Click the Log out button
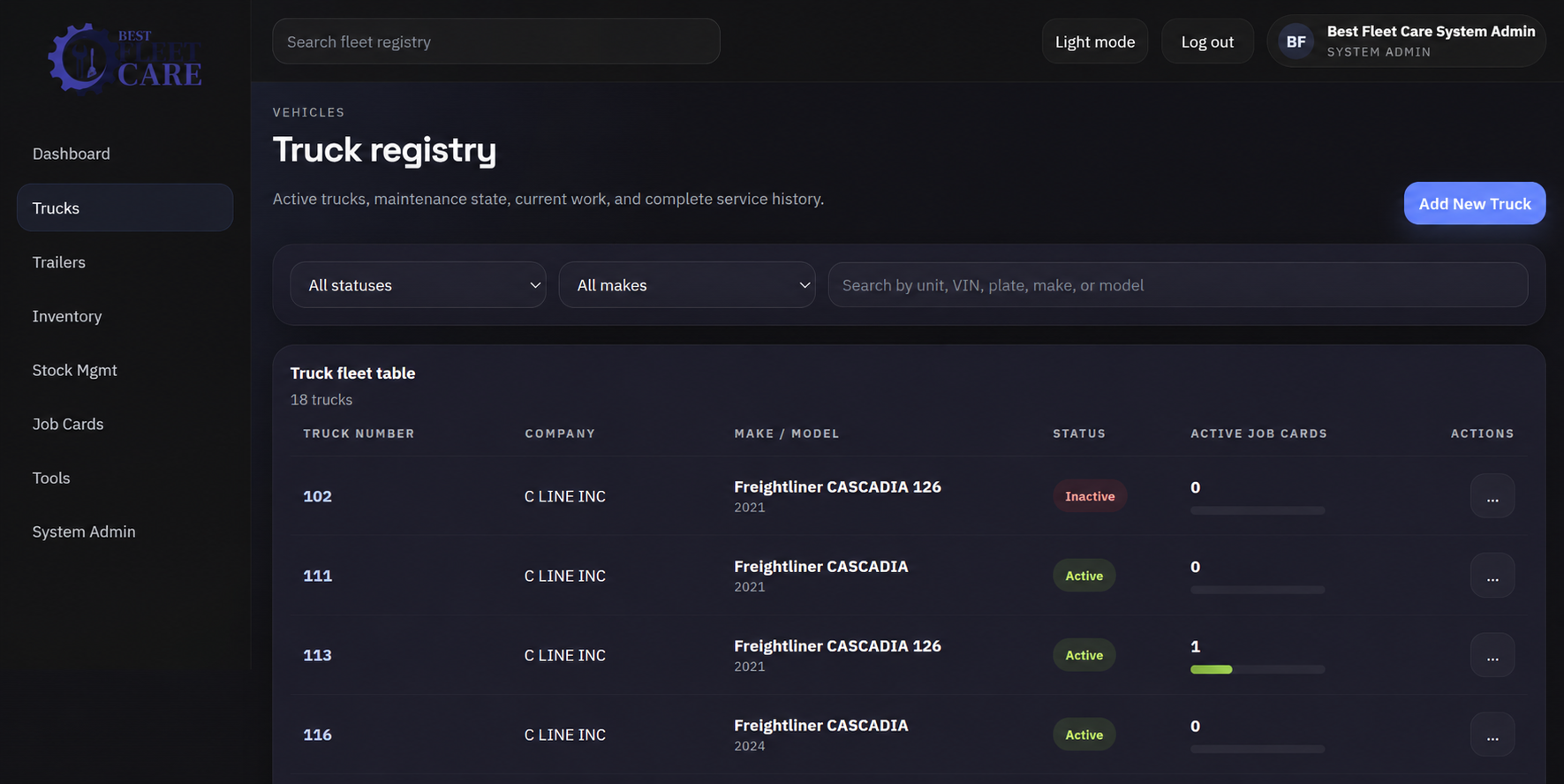Viewport: 1564px width, 784px height. click(1207, 41)
